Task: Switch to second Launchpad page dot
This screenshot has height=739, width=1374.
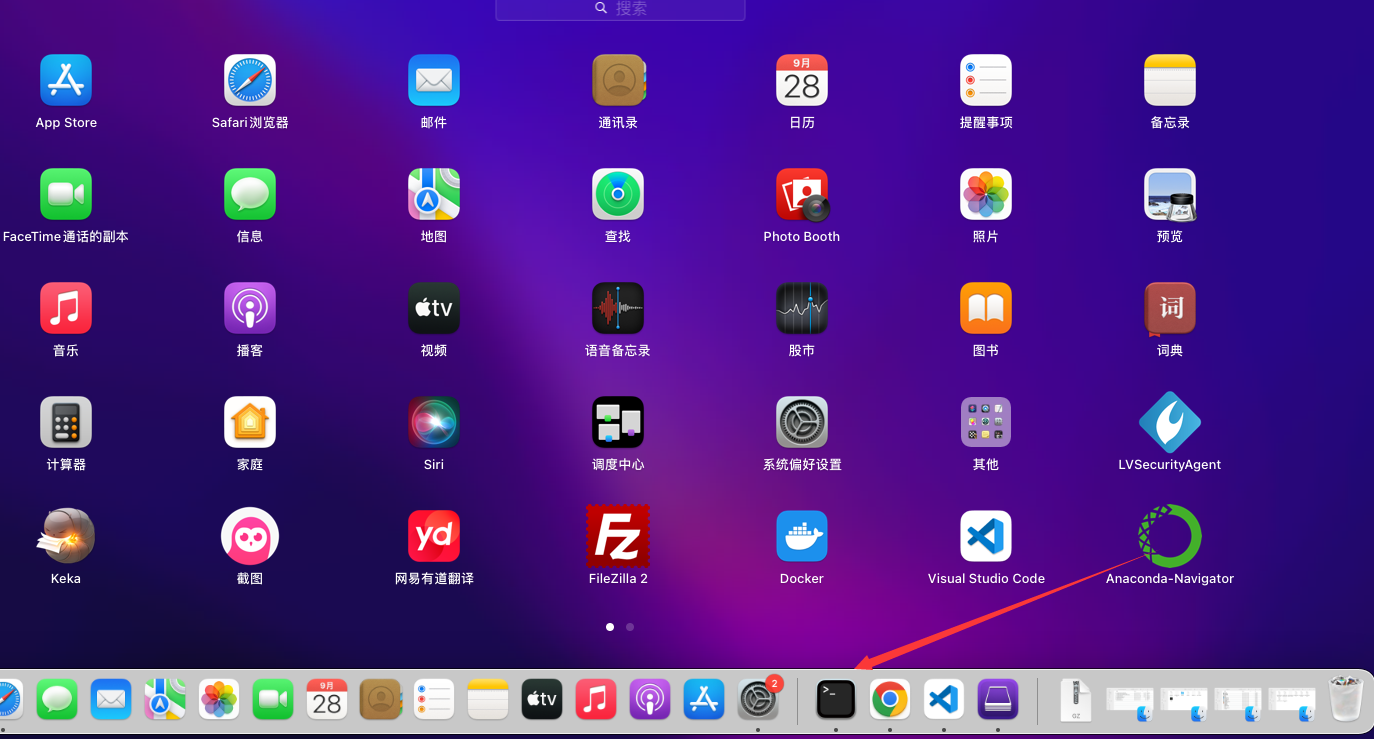Action: 630,627
